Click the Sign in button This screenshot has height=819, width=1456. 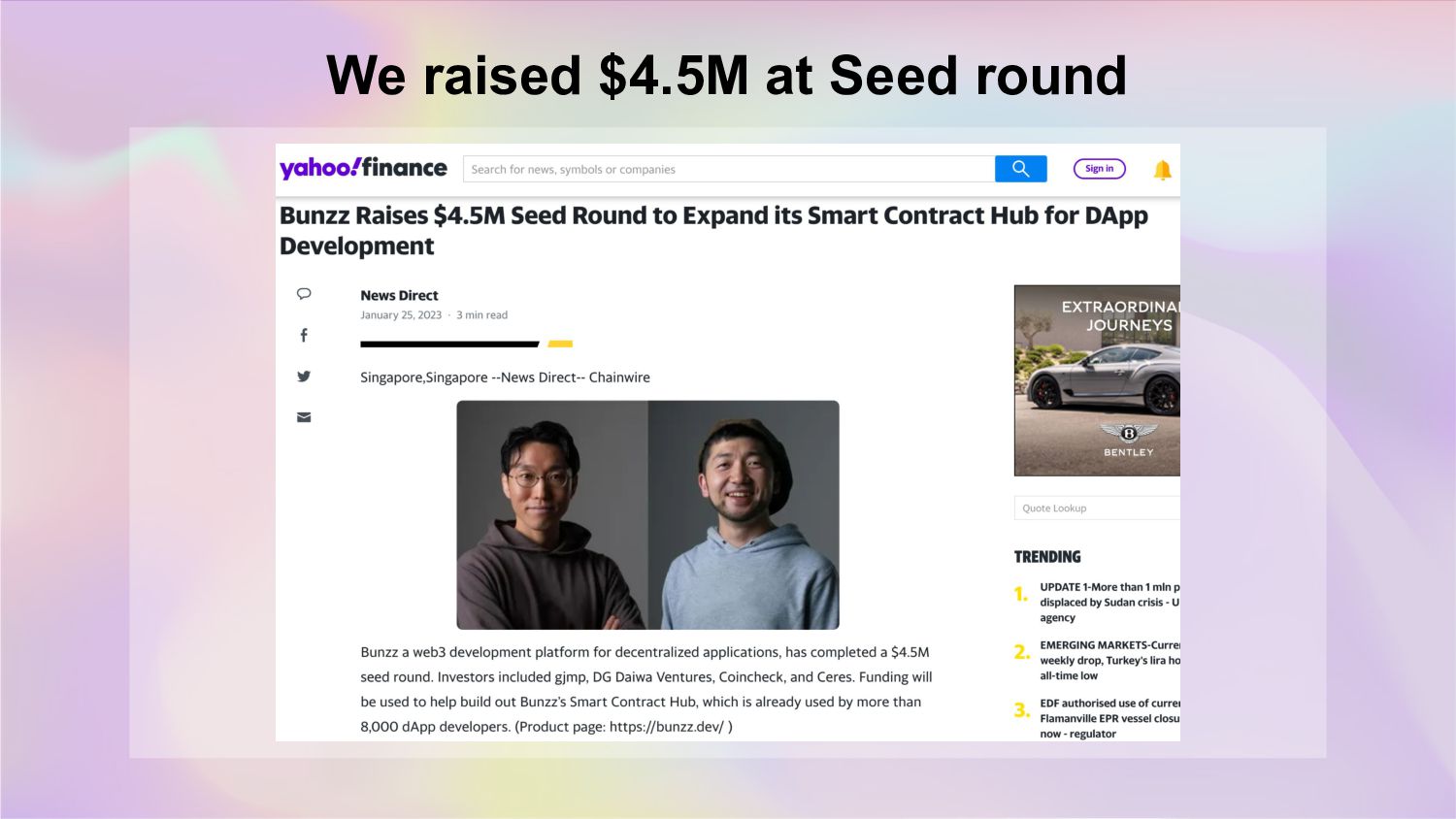coord(1099,169)
